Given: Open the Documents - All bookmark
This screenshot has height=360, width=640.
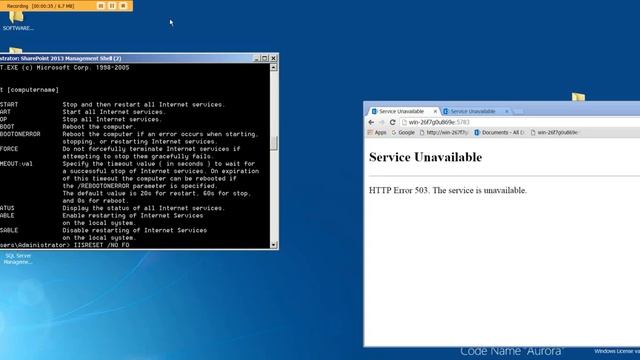Looking at the screenshot, I should coord(499,133).
